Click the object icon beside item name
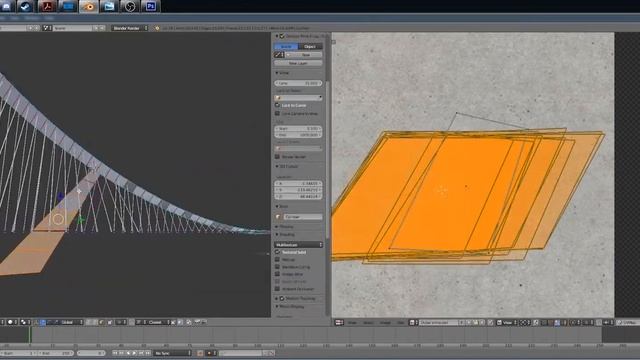Viewport: 640px width, 360px height. (278, 217)
